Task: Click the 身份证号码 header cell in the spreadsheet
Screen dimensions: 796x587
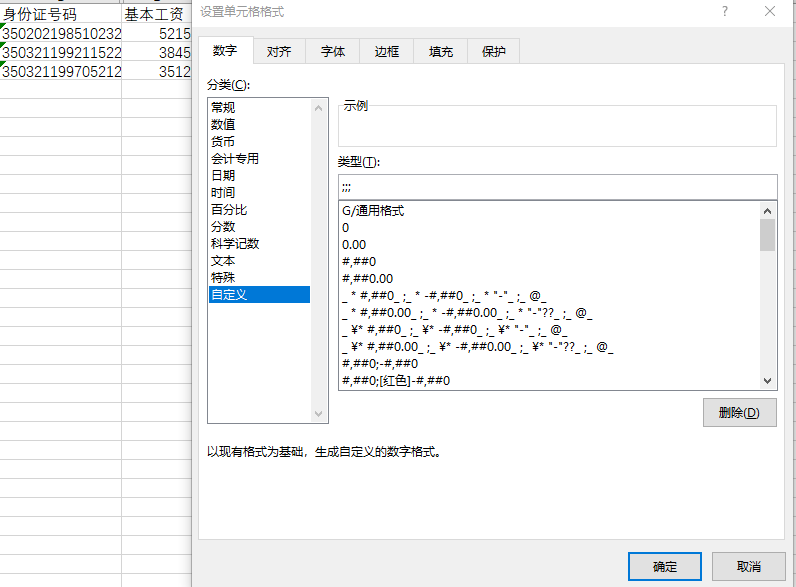Action: [60, 14]
